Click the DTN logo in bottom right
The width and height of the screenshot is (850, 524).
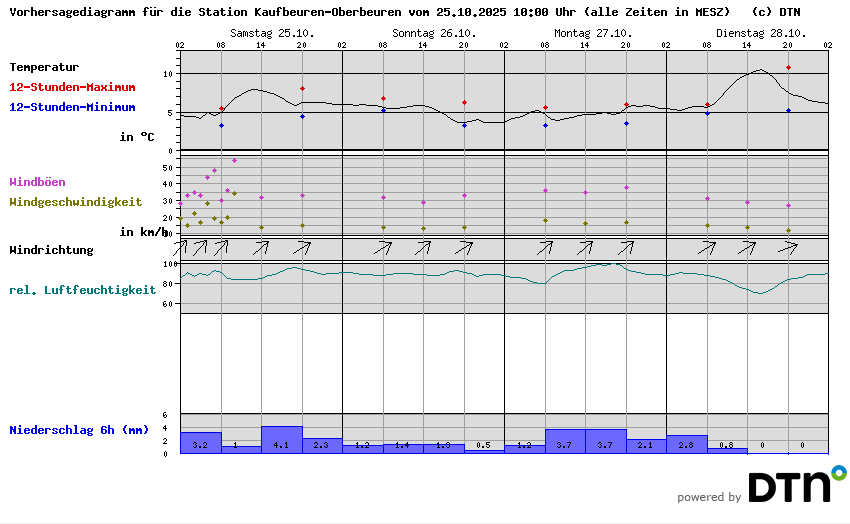click(790, 486)
